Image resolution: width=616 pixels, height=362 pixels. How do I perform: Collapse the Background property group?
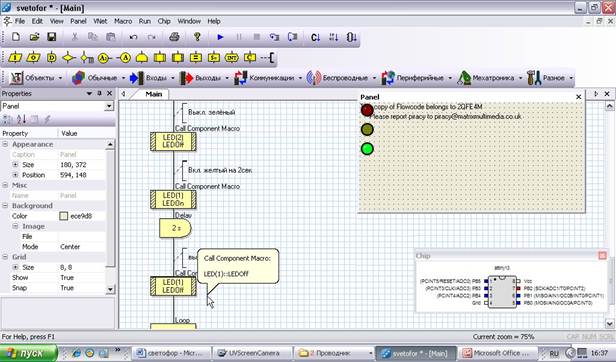point(5,206)
